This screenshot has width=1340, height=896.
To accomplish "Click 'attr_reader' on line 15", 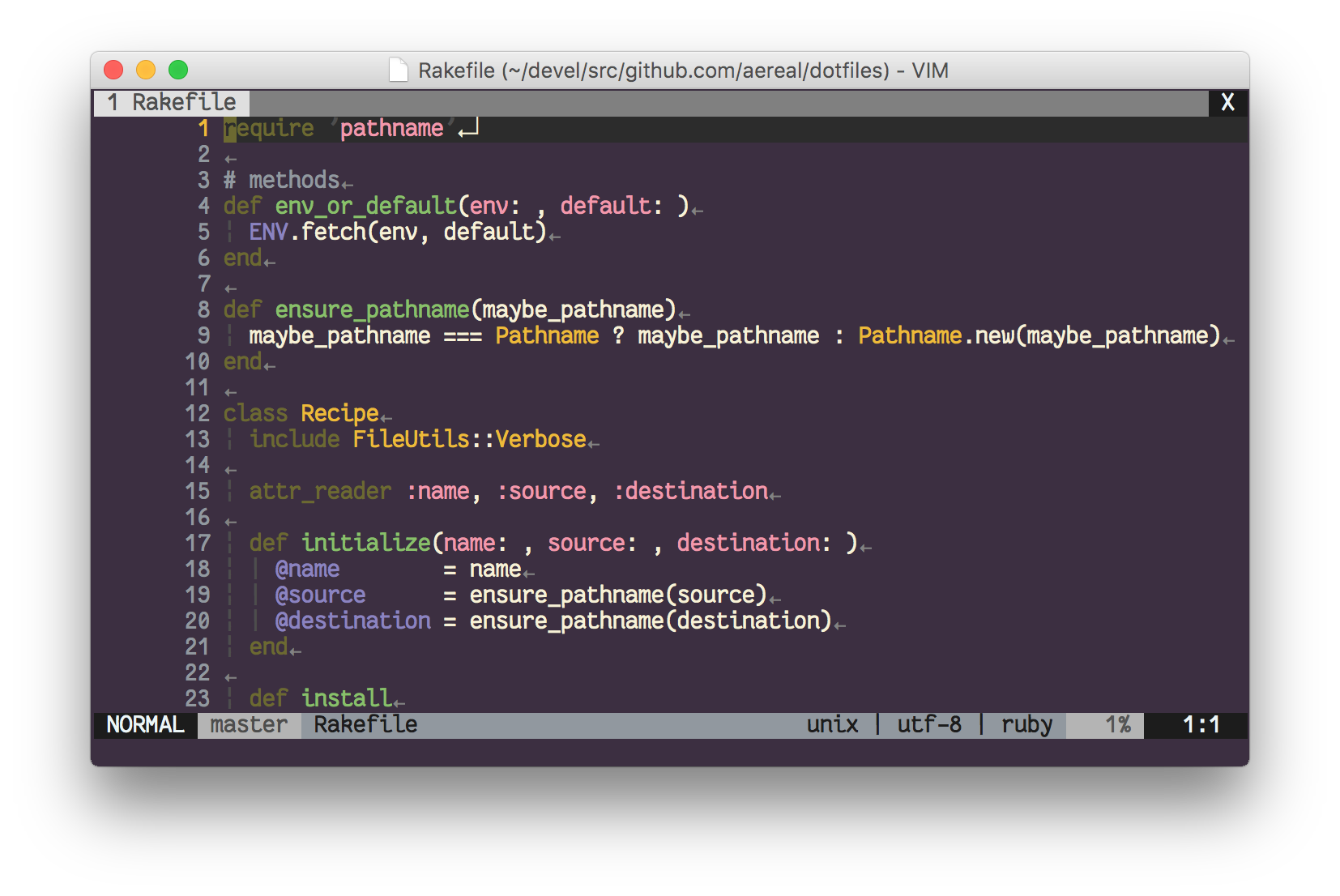I will (321, 491).
